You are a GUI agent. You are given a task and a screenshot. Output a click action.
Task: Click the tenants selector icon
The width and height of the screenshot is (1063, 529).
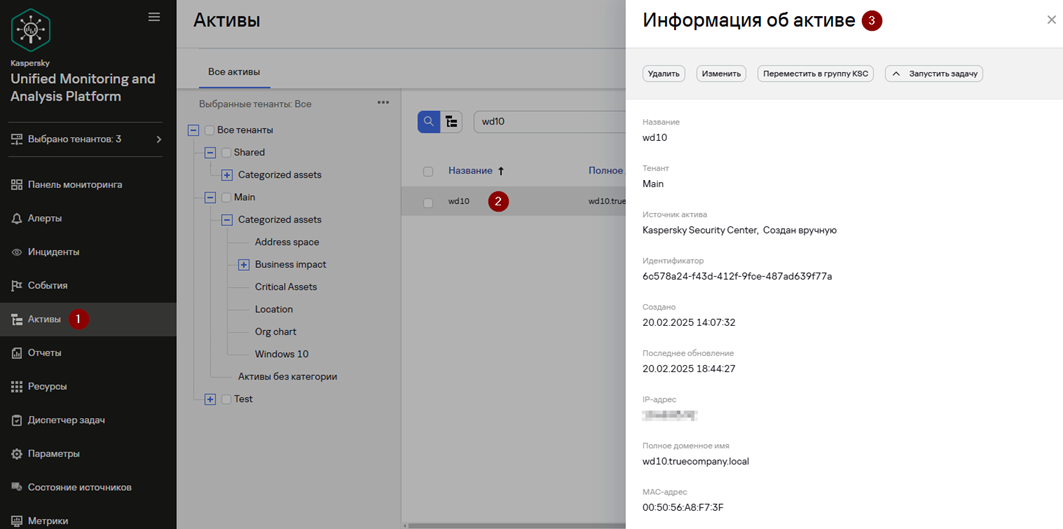click(x=17, y=139)
